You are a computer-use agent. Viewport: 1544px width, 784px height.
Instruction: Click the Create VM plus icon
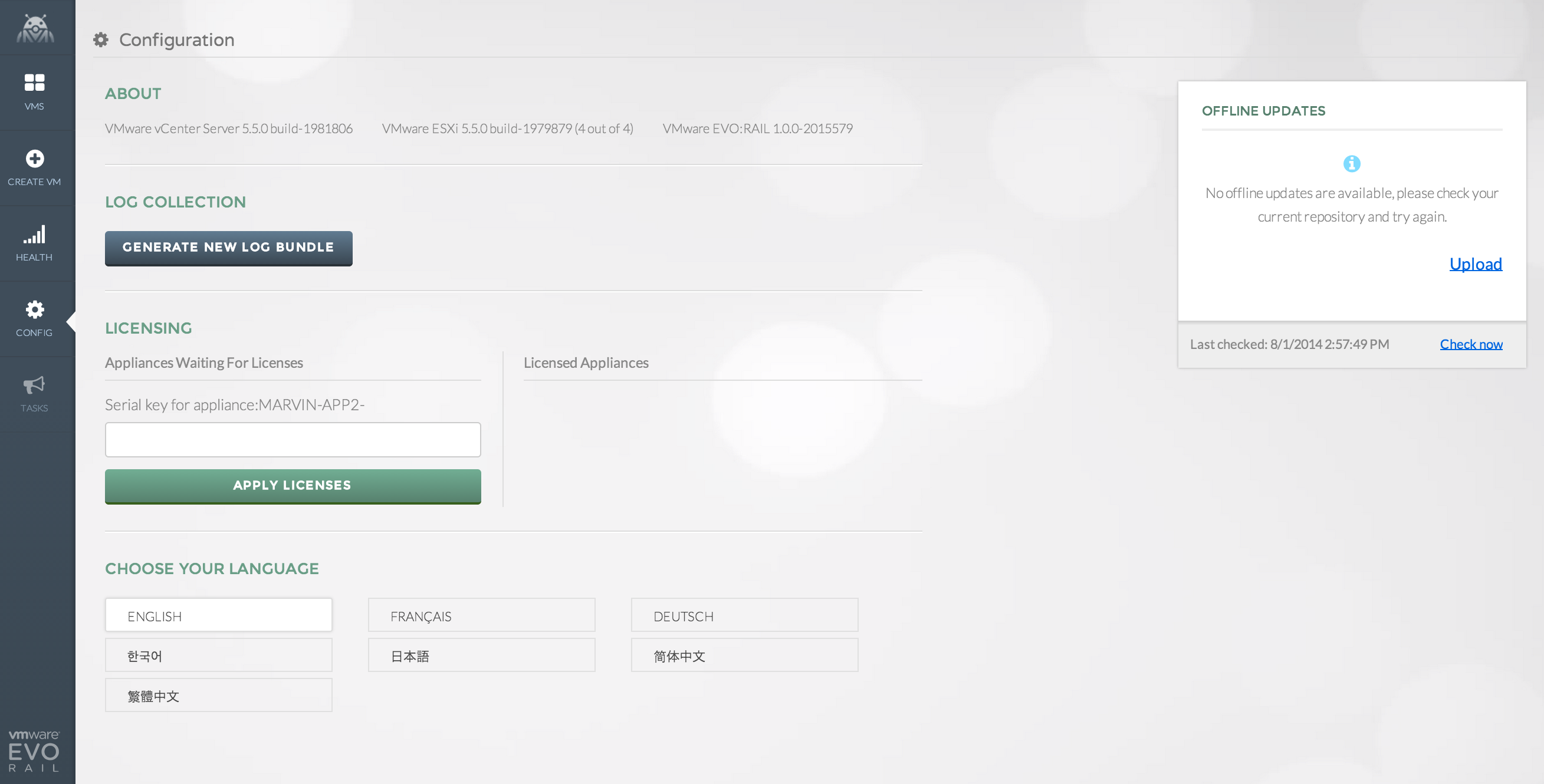coord(34,158)
